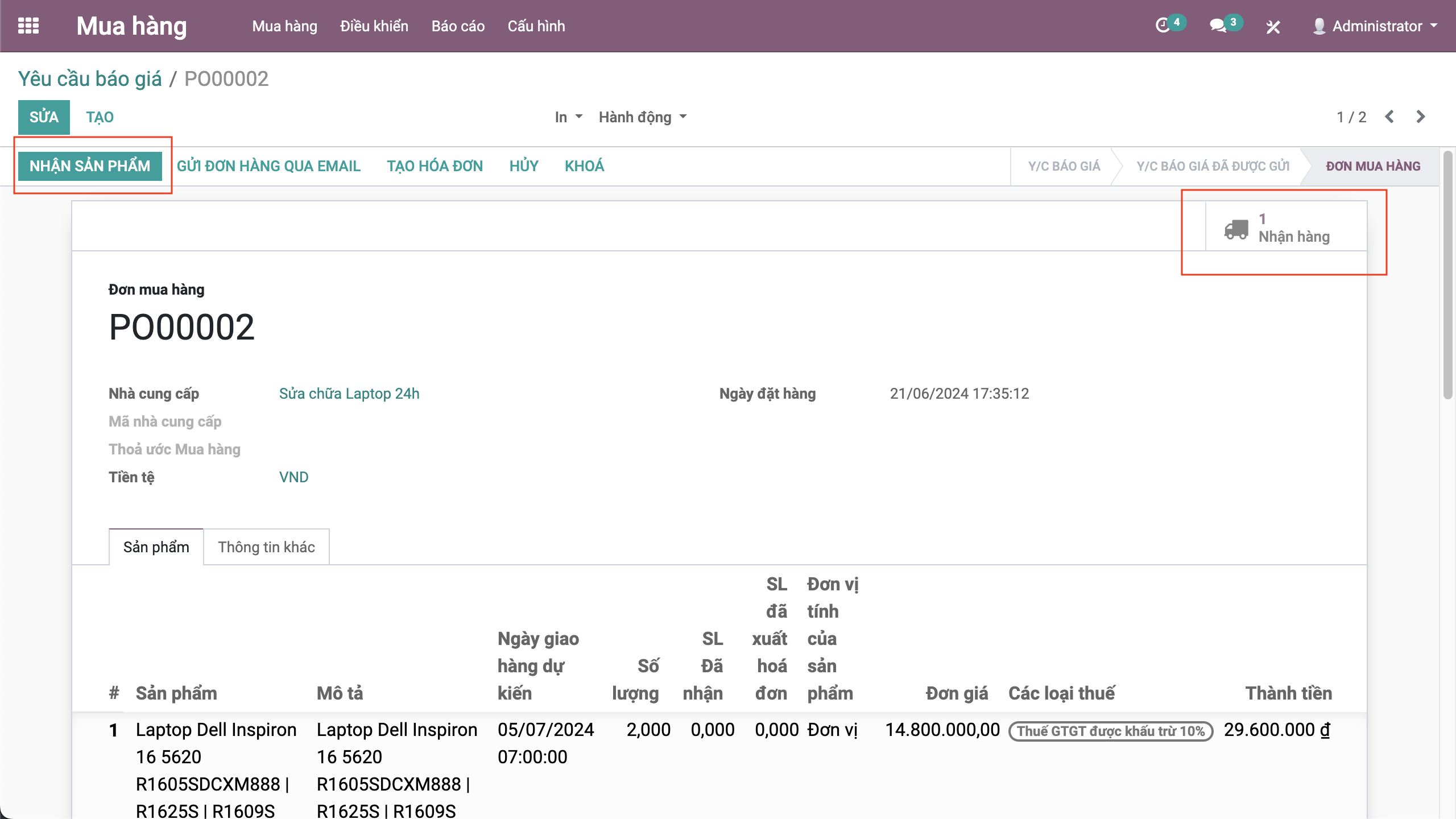Image resolution: width=1456 pixels, height=819 pixels.
Task: Select the Y/C BÁO GIÁ status stage
Action: pyautogui.click(x=1064, y=166)
